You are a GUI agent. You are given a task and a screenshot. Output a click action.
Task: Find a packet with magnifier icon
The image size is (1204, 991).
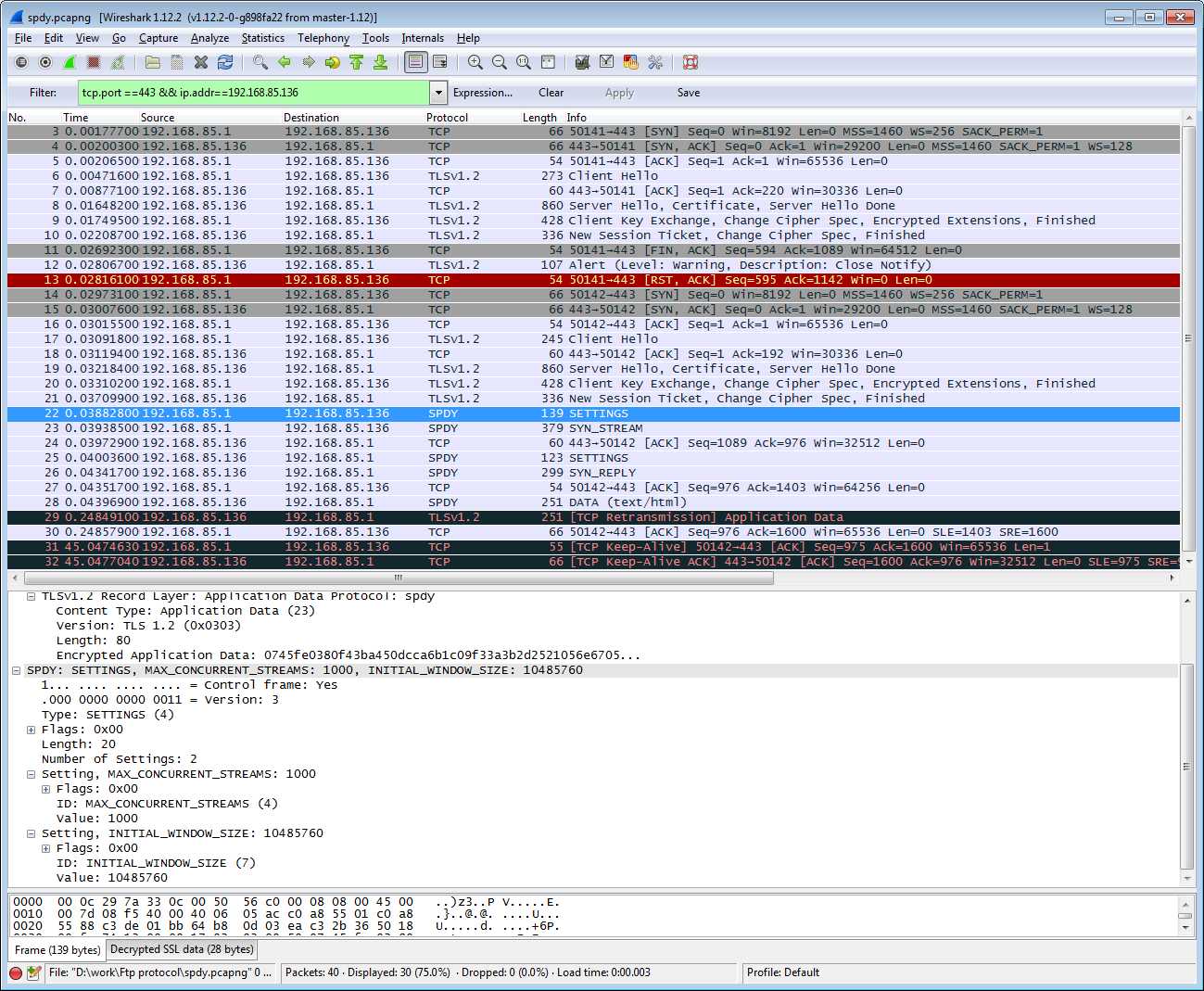(260, 62)
